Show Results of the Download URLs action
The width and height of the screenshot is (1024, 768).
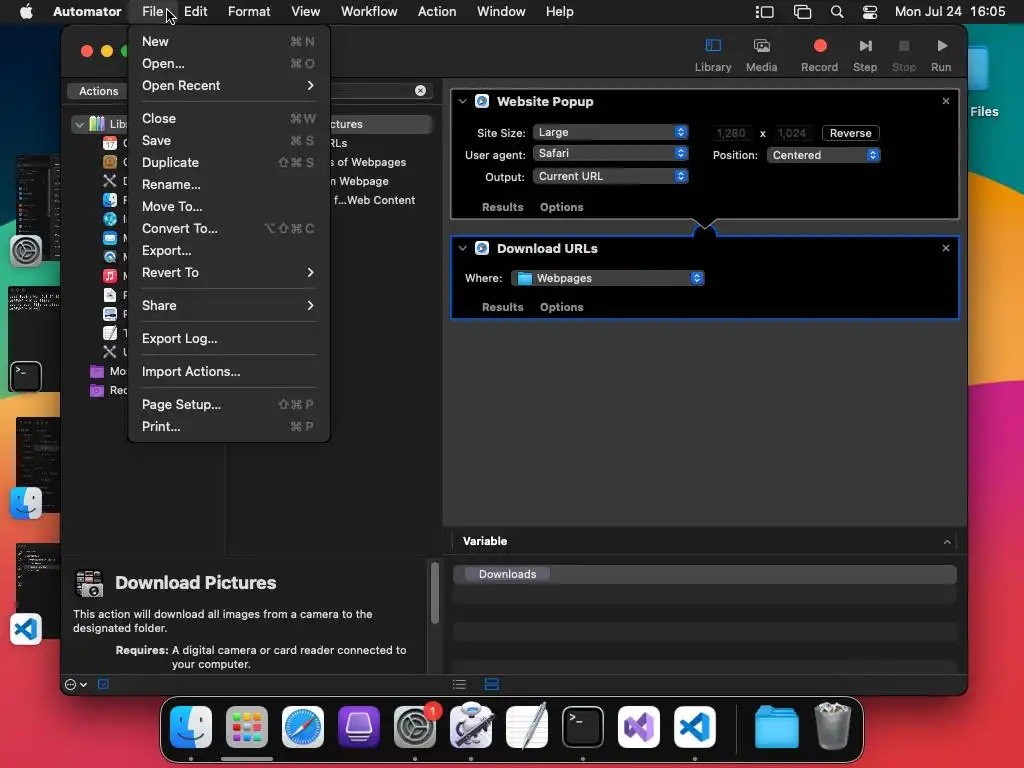point(502,307)
